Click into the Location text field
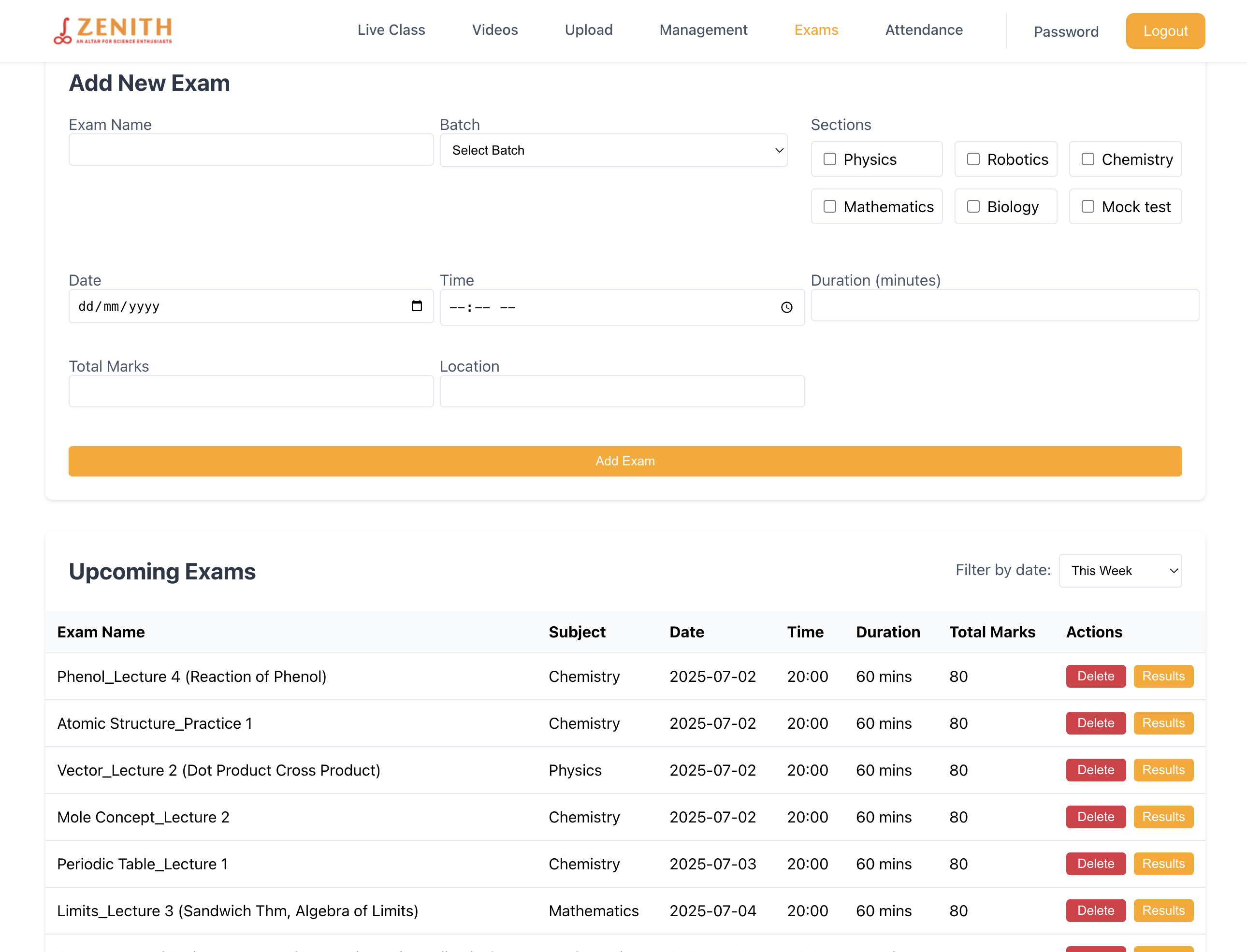This screenshot has width=1247, height=952. click(622, 391)
